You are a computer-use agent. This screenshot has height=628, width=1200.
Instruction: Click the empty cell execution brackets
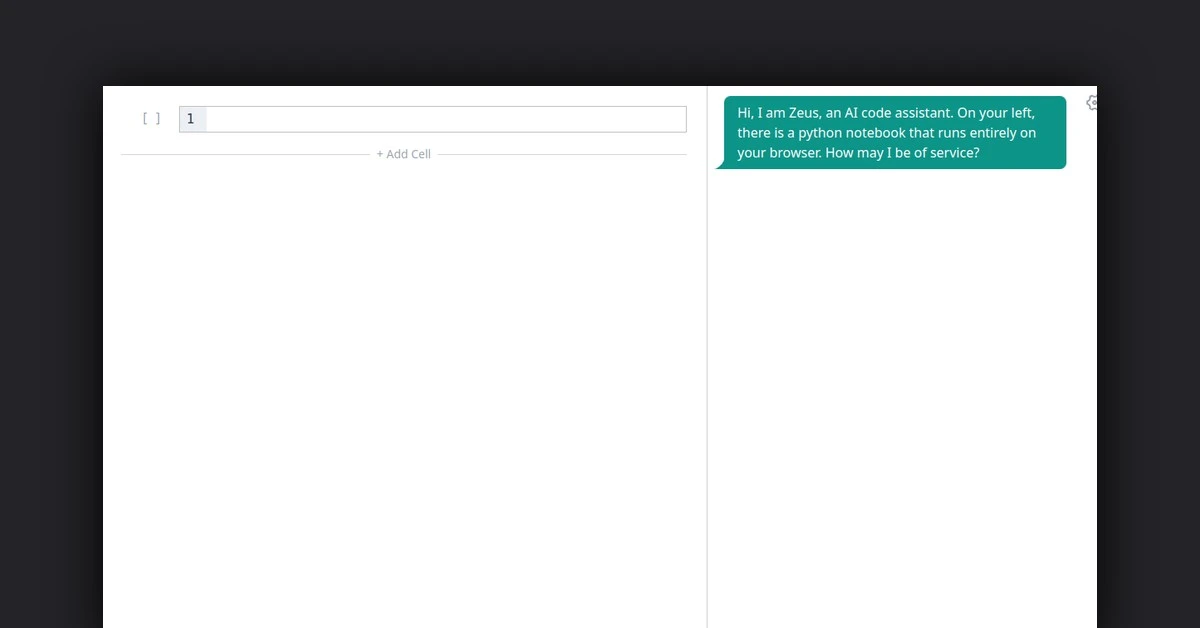151,119
